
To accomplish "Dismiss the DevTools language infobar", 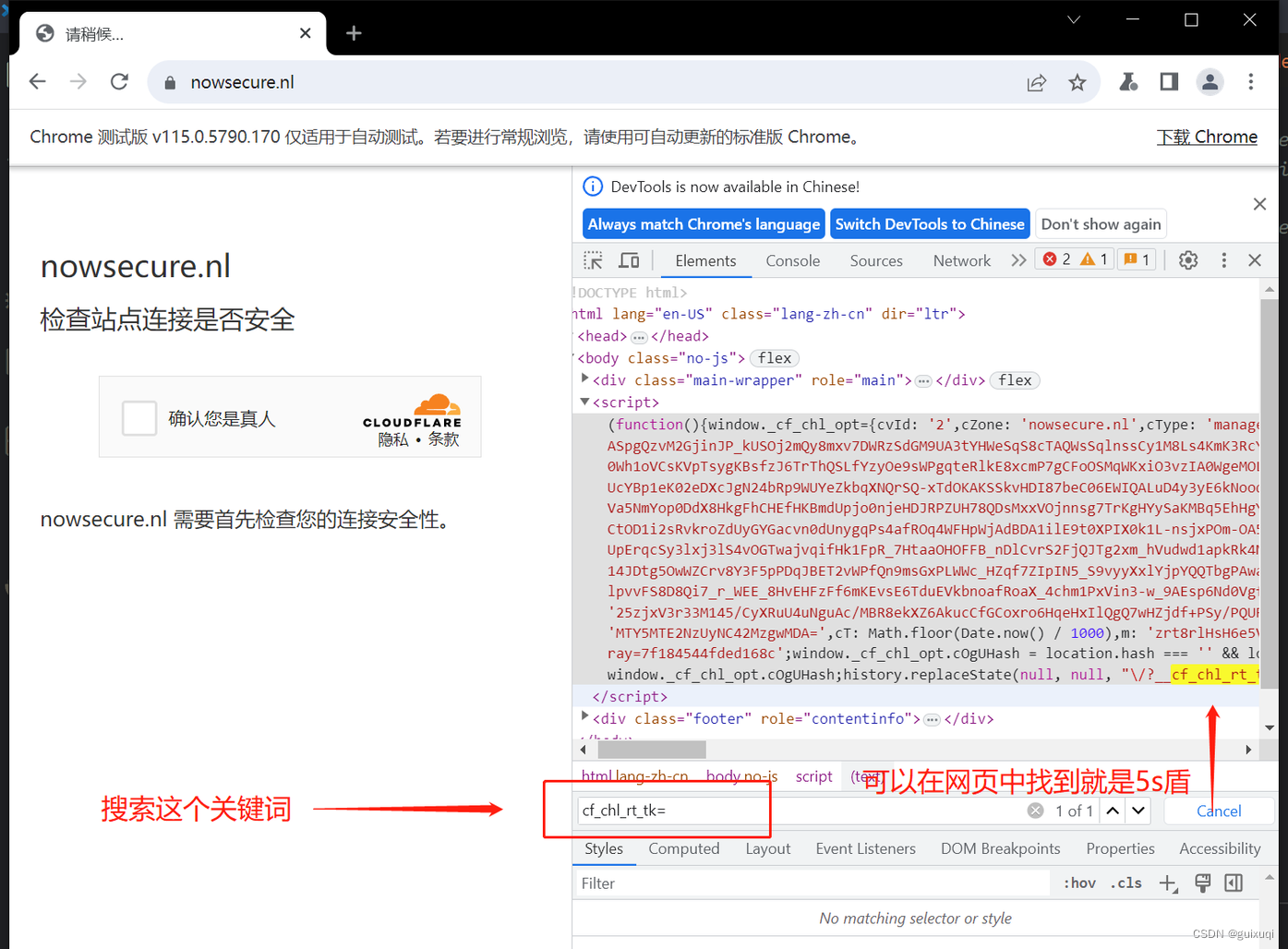I will tap(1259, 204).
